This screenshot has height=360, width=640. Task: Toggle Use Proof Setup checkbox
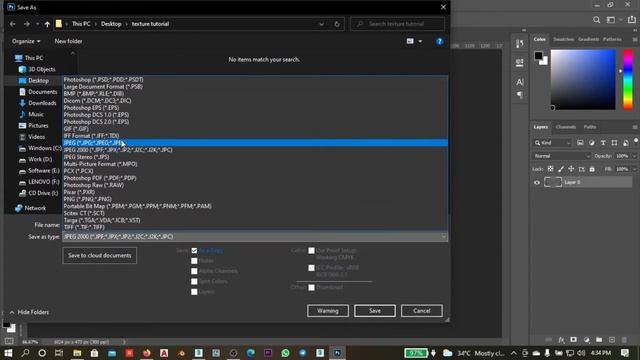pyautogui.click(x=311, y=251)
